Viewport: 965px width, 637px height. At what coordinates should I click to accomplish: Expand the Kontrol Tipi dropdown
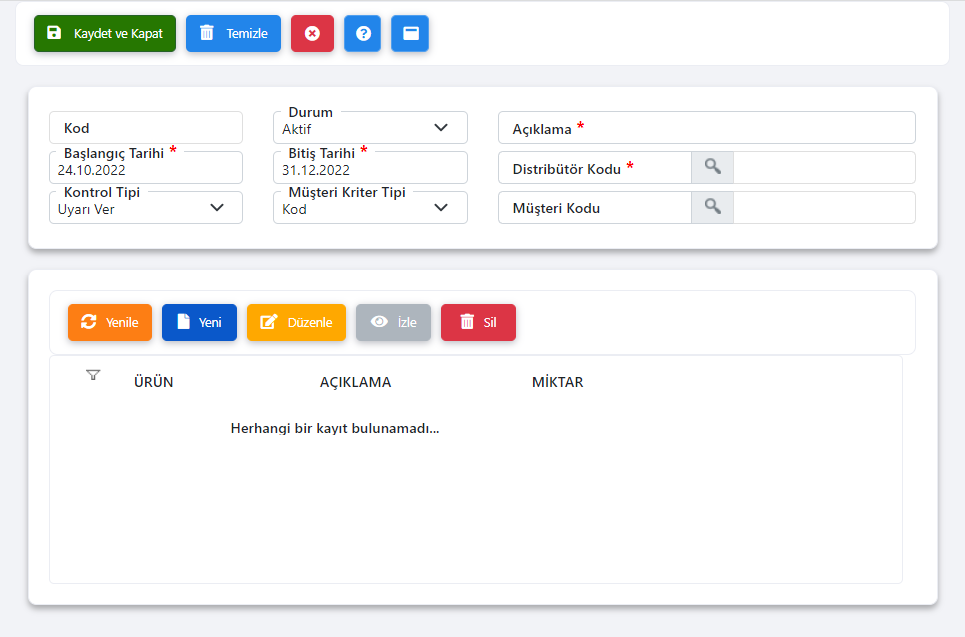[x=146, y=208]
